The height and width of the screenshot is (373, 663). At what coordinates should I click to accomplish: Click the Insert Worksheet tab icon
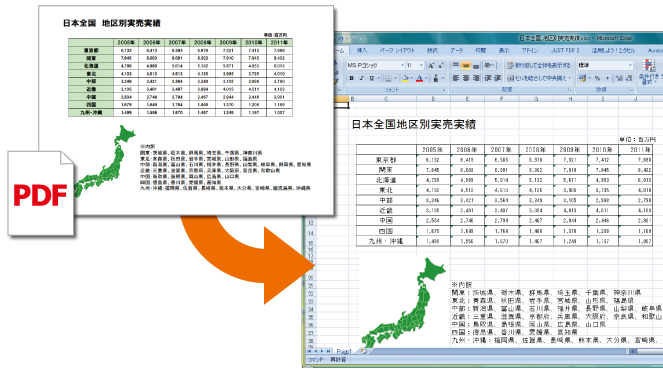(x=364, y=351)
